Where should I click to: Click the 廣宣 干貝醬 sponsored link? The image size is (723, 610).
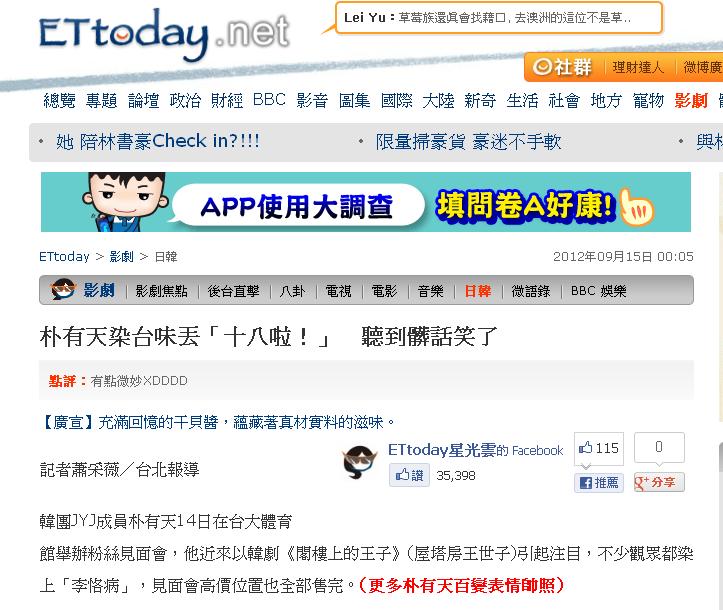218,422
